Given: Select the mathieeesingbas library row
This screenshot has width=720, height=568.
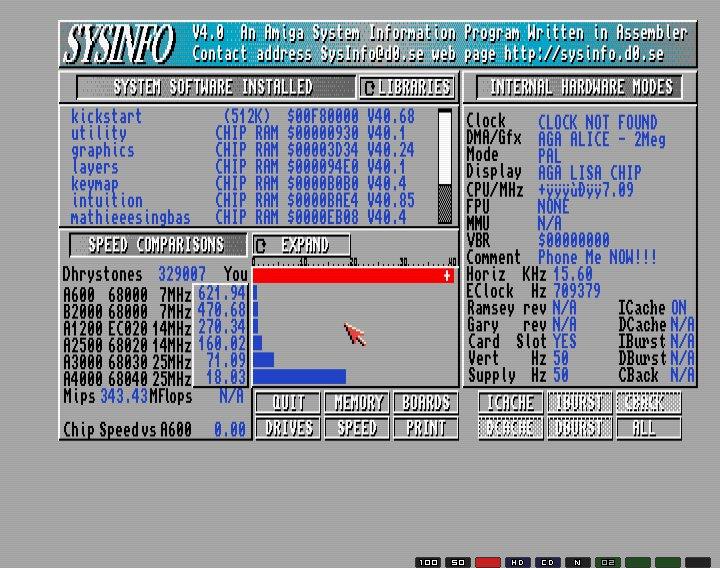Looking at the screenshot, I should [243, 217].
